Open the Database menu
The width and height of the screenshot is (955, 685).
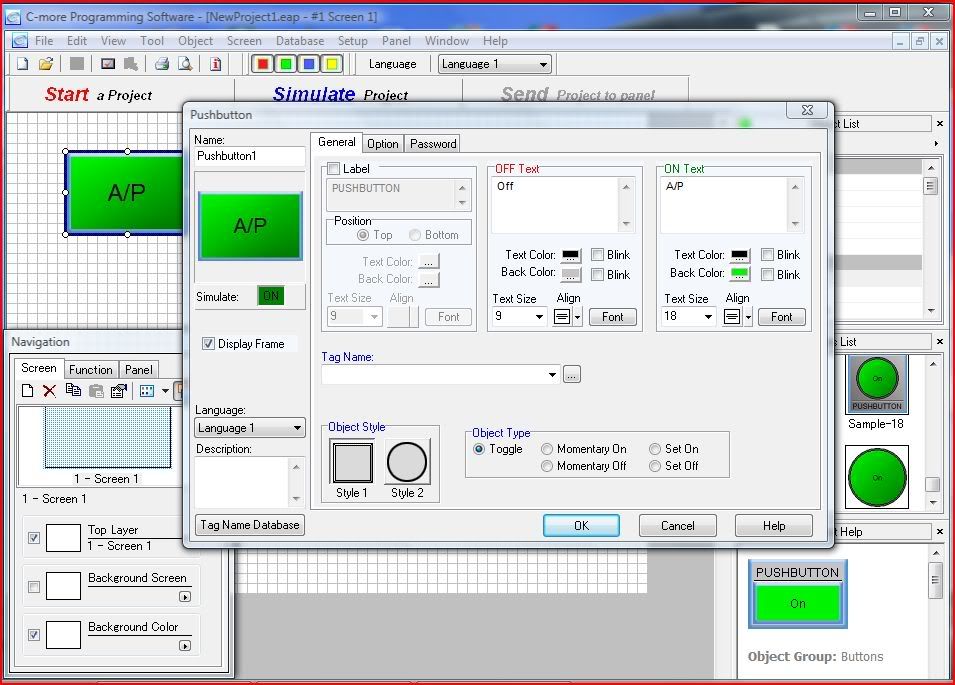pos(299,41)
